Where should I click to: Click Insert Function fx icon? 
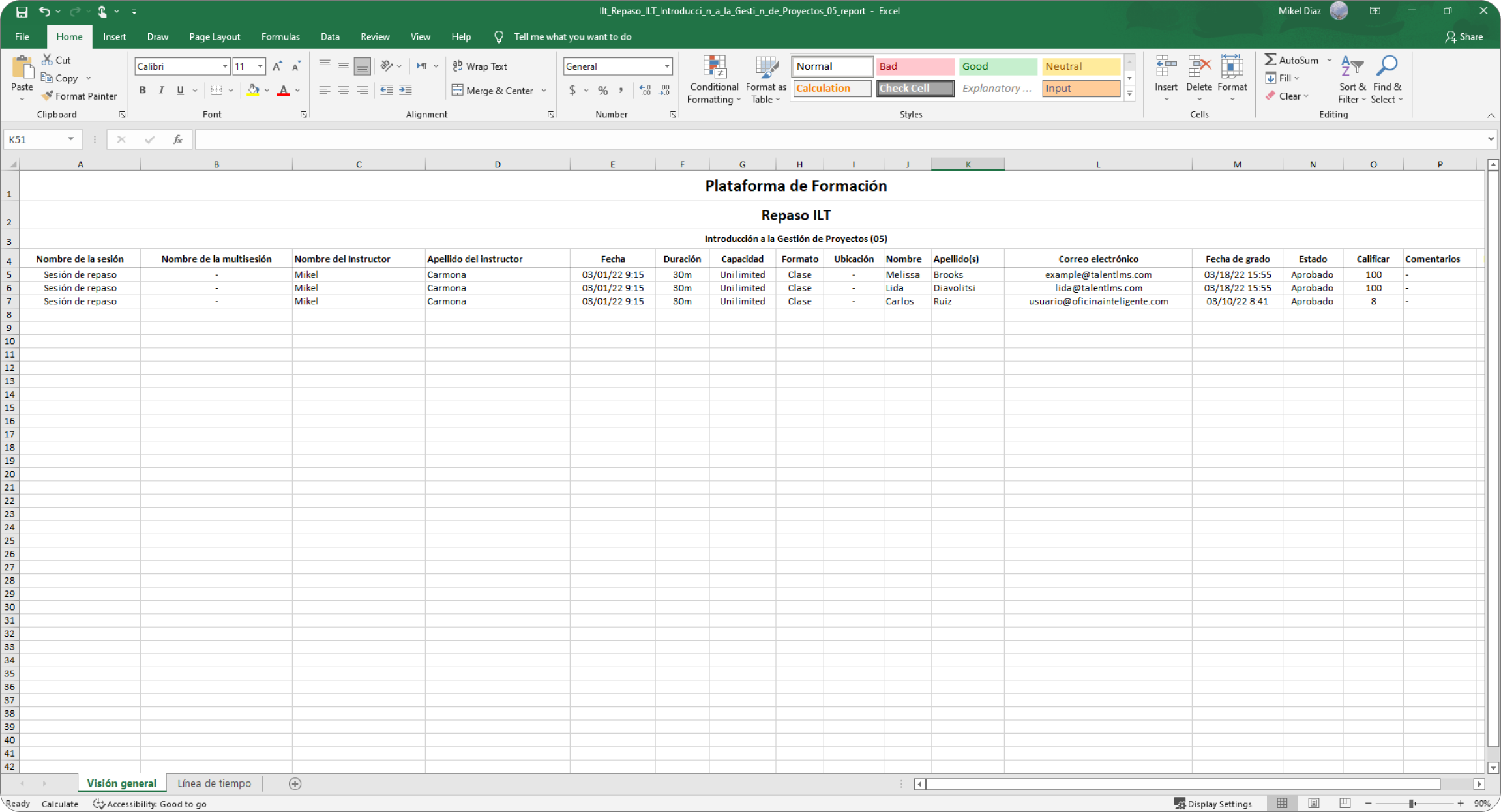(177, 139)
